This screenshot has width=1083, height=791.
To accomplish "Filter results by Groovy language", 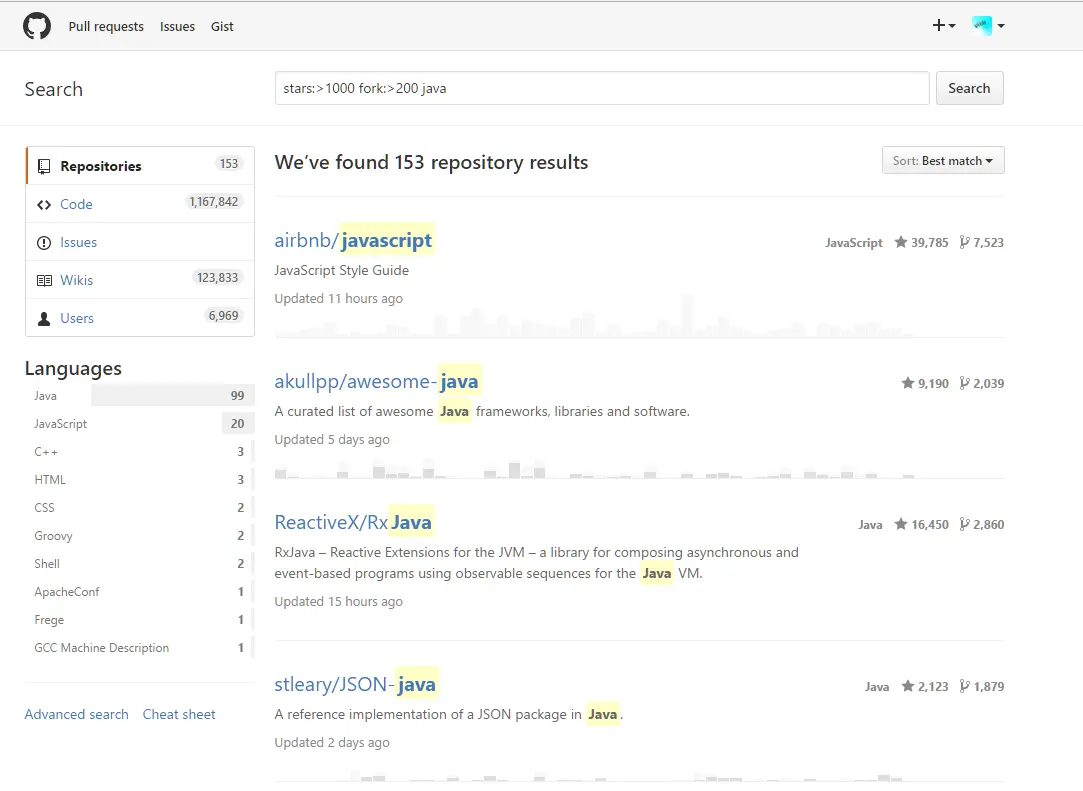I will point(140,535).
